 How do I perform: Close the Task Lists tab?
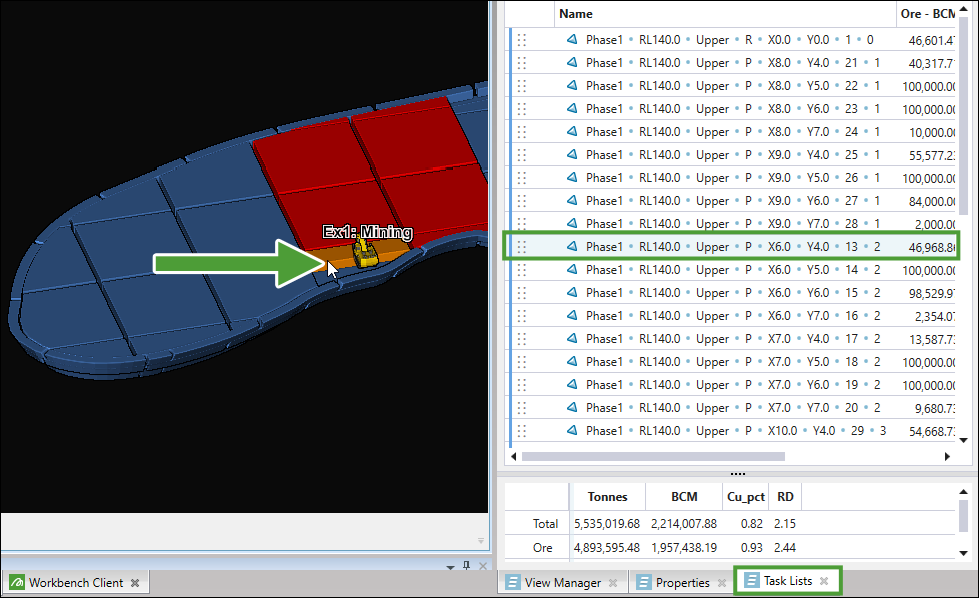pyautogui.click(x=824, y=581)
